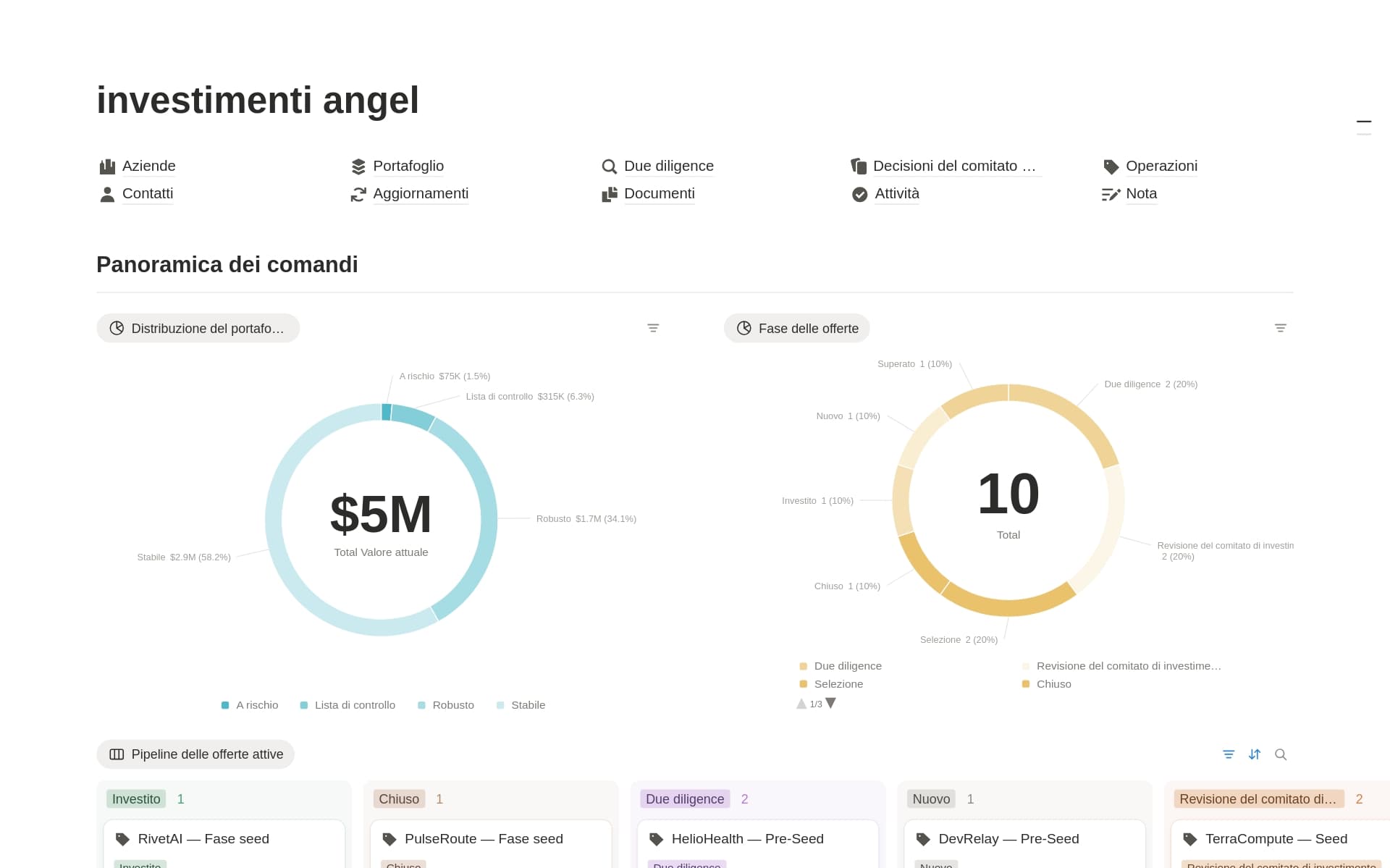1390x868 pixels.
Task: Click the Operazioni tag icon
Action: (1111, 167)
